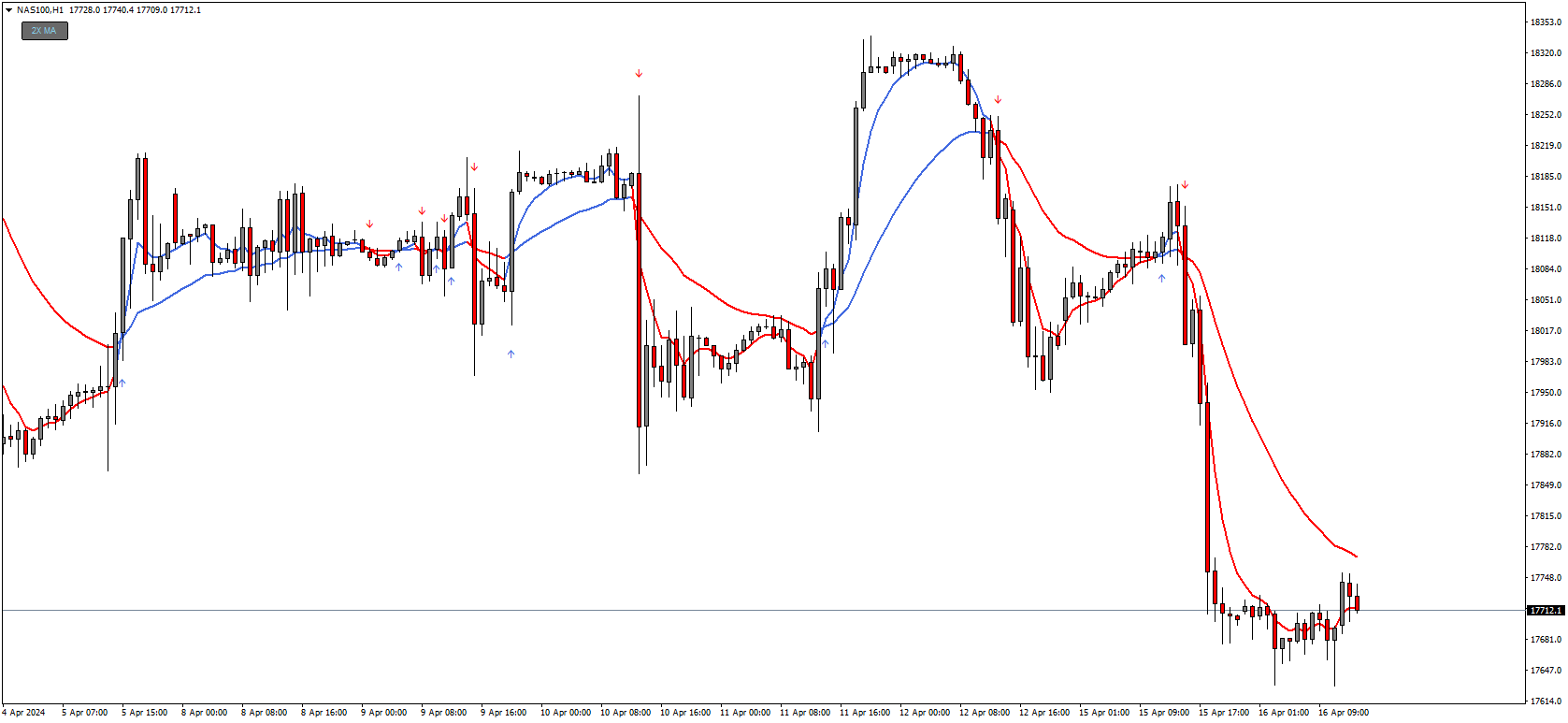Click the 10 Apr 08:00 time label
This screenshot has height=723, width=1568.
click(625, 713)
